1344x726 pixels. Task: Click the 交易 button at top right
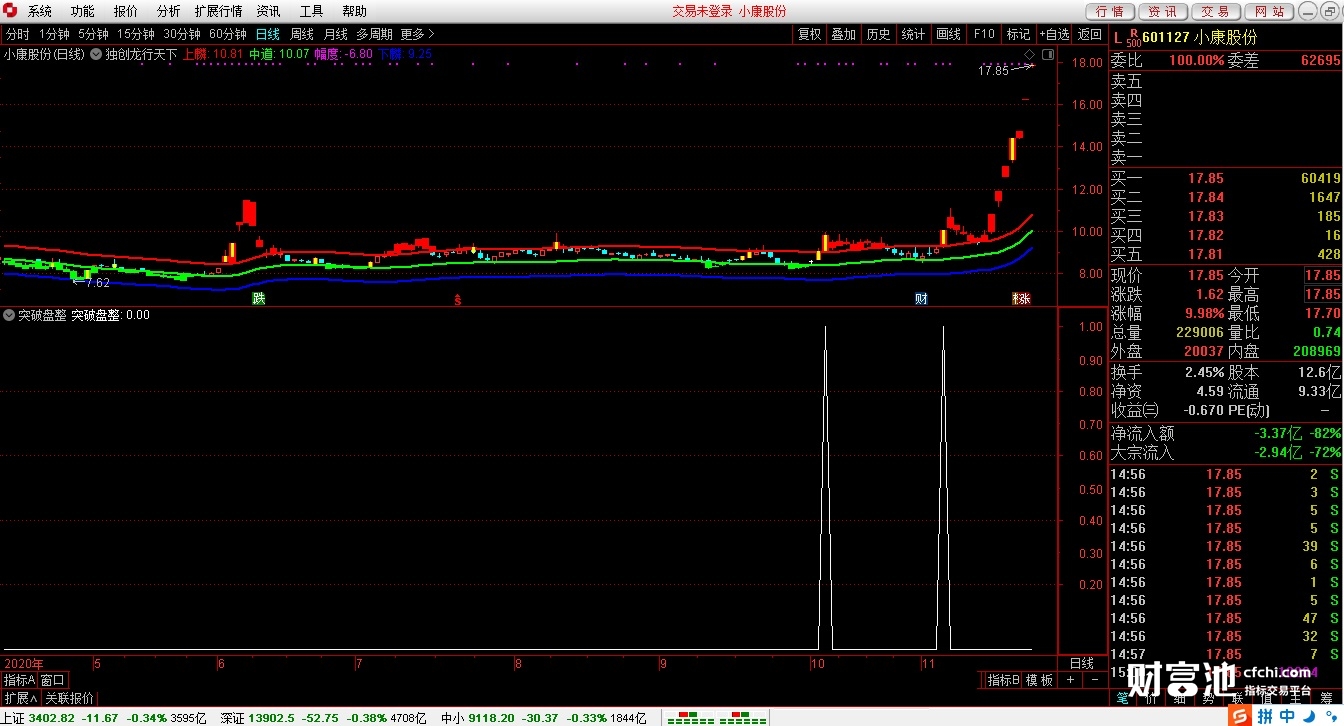tap(1215, 12)
